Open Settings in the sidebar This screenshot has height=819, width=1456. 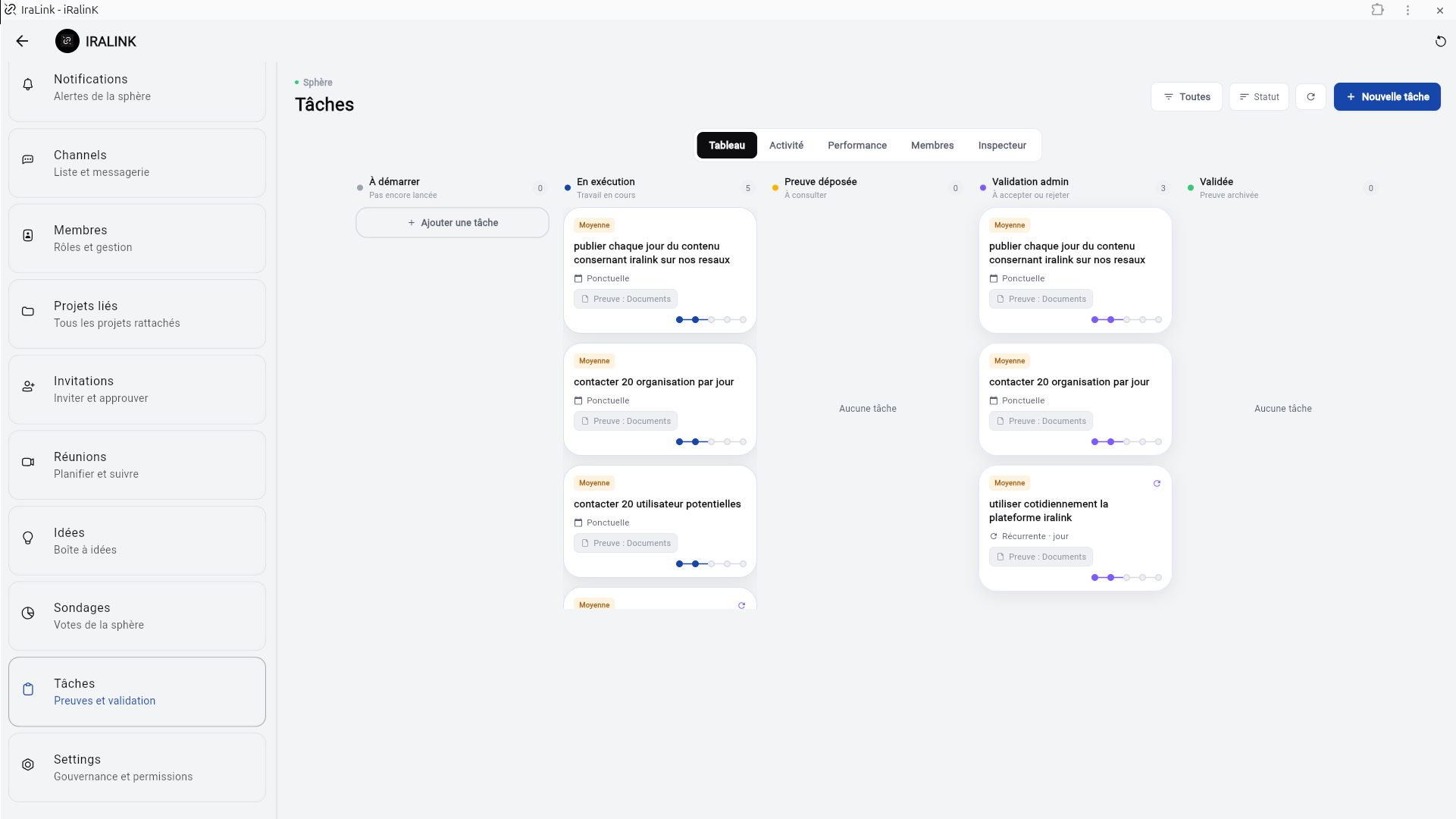tap(137, 767)
